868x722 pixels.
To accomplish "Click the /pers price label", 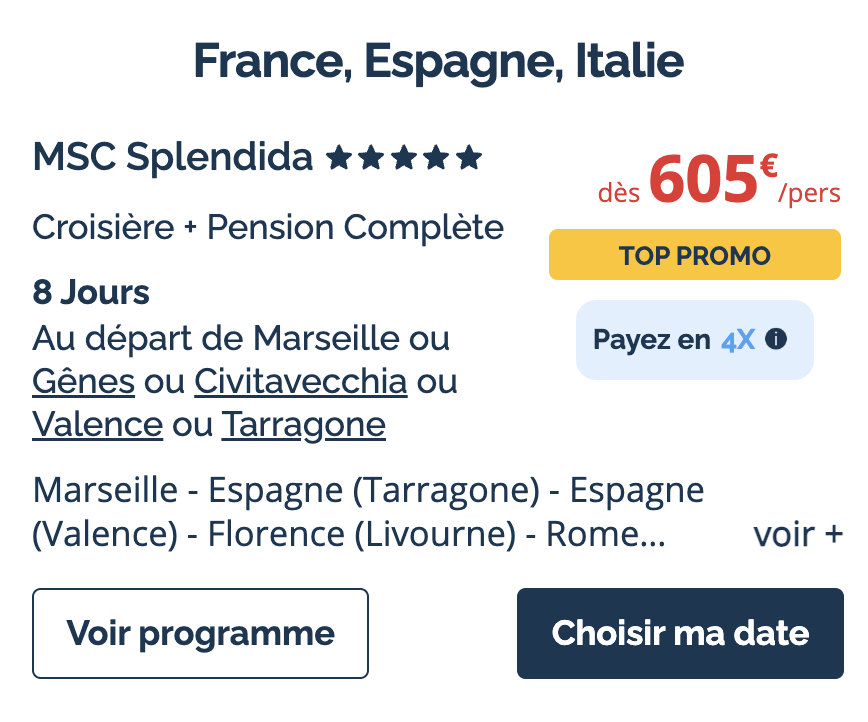I will 809,193.
